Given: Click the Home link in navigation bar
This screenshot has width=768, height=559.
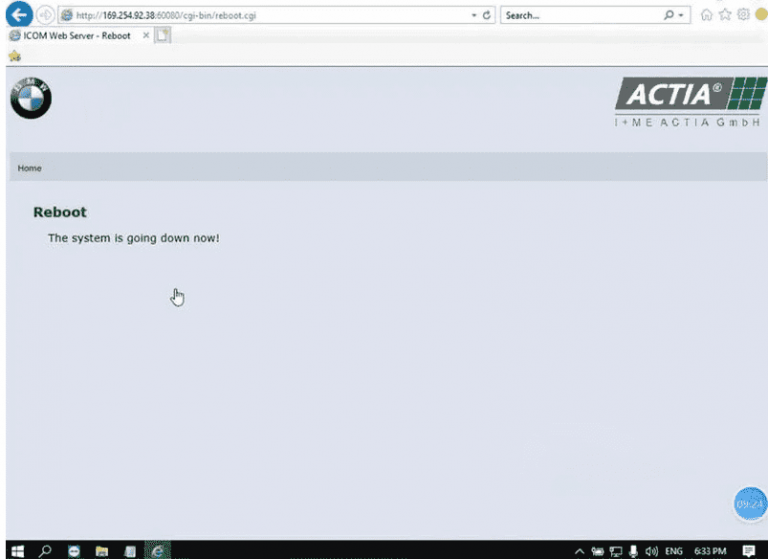Looking at the screenshot, I should point(30,168).
